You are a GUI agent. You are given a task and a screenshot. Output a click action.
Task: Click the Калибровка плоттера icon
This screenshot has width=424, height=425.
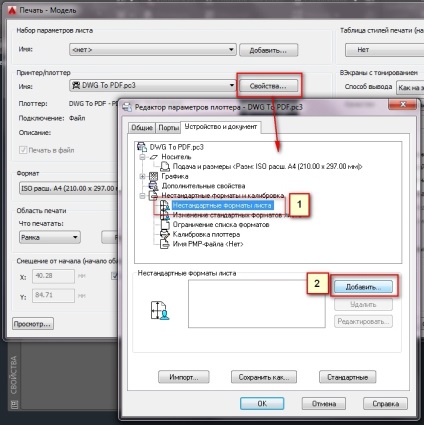165,234
